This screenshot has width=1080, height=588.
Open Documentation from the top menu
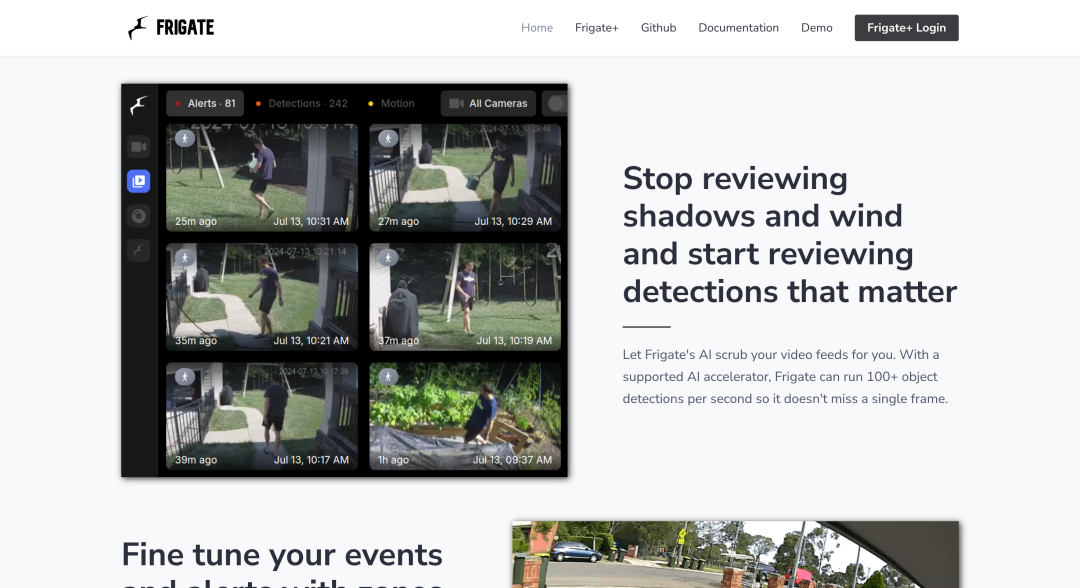click(738, 28)
